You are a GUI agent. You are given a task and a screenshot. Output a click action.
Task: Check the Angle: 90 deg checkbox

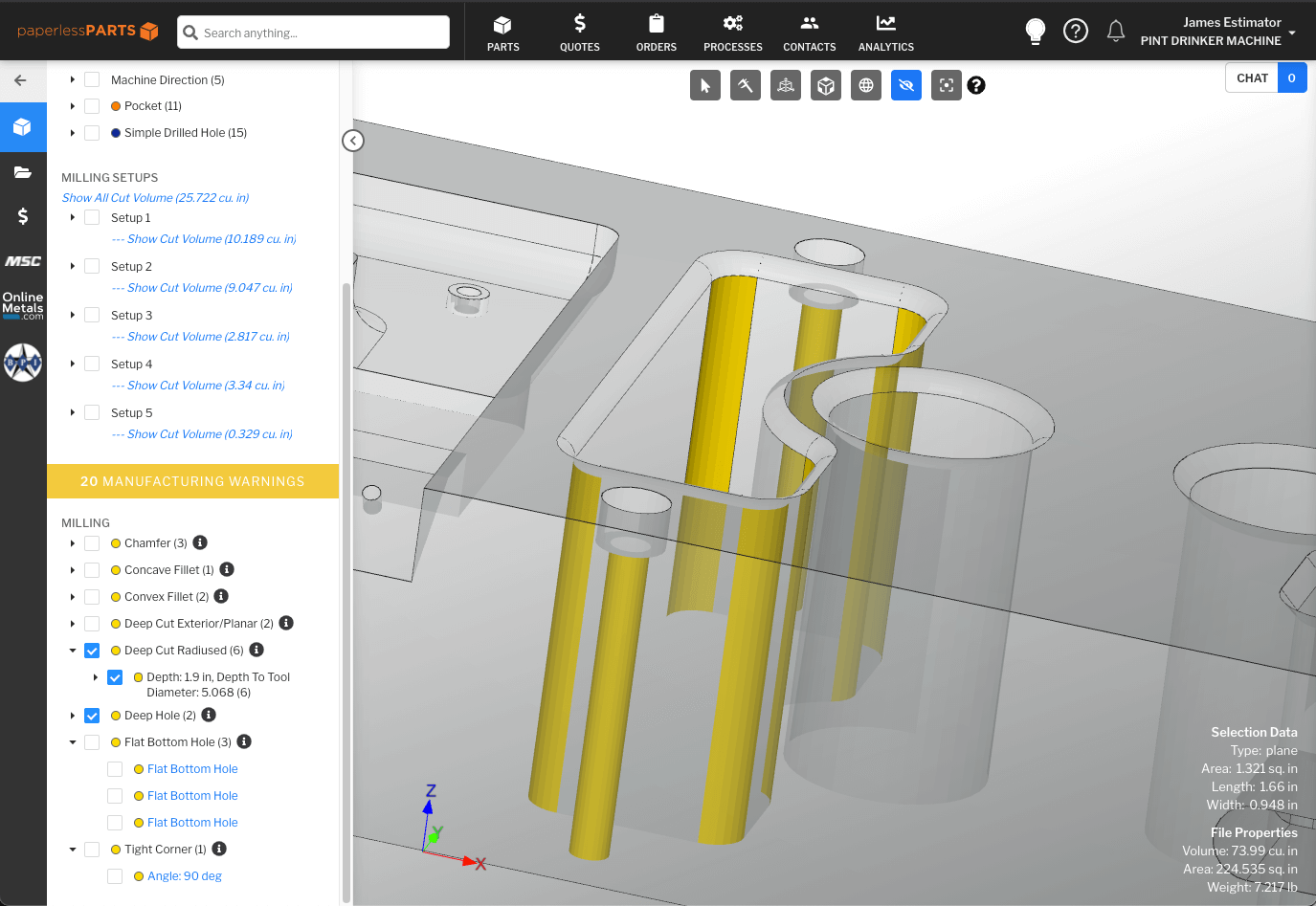click(115, 876)
